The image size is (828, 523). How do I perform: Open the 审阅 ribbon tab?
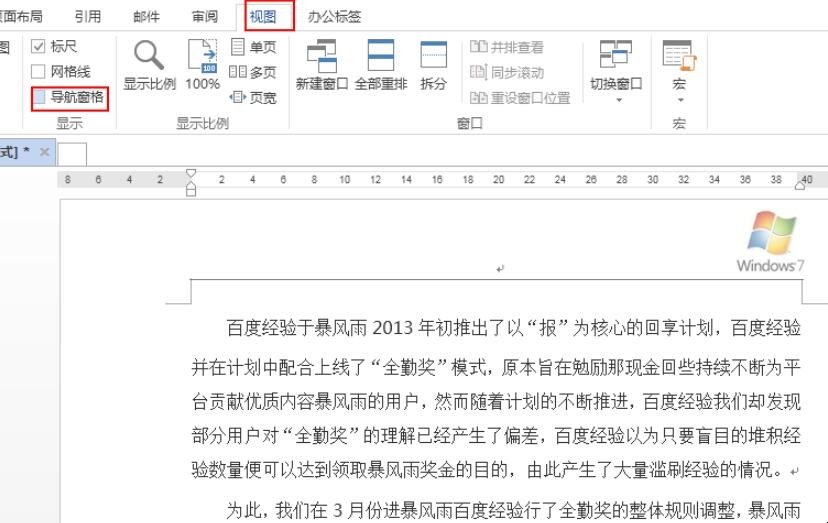tap(205, 16)
